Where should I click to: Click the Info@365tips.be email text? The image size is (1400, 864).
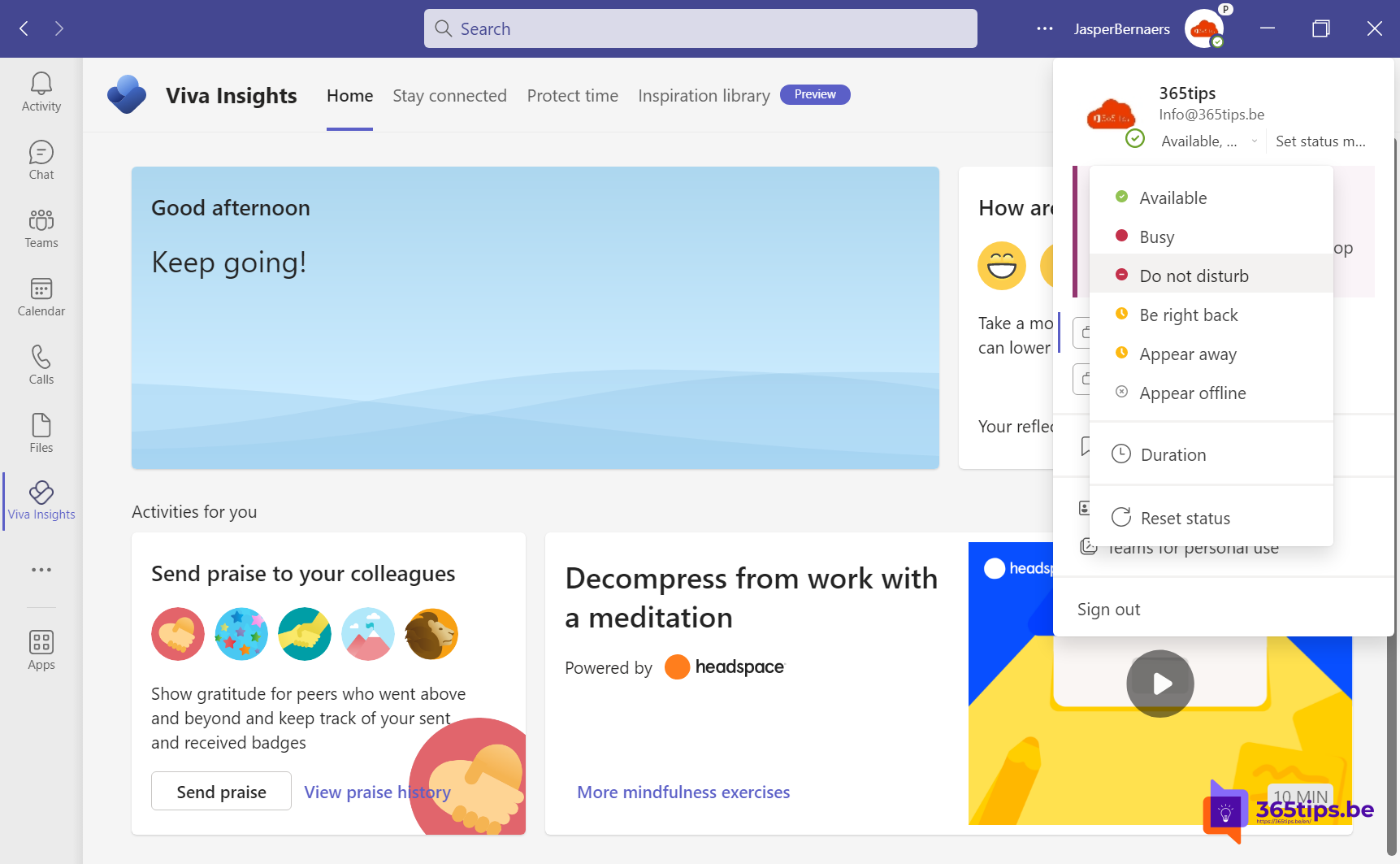[x=1211, y=115]
